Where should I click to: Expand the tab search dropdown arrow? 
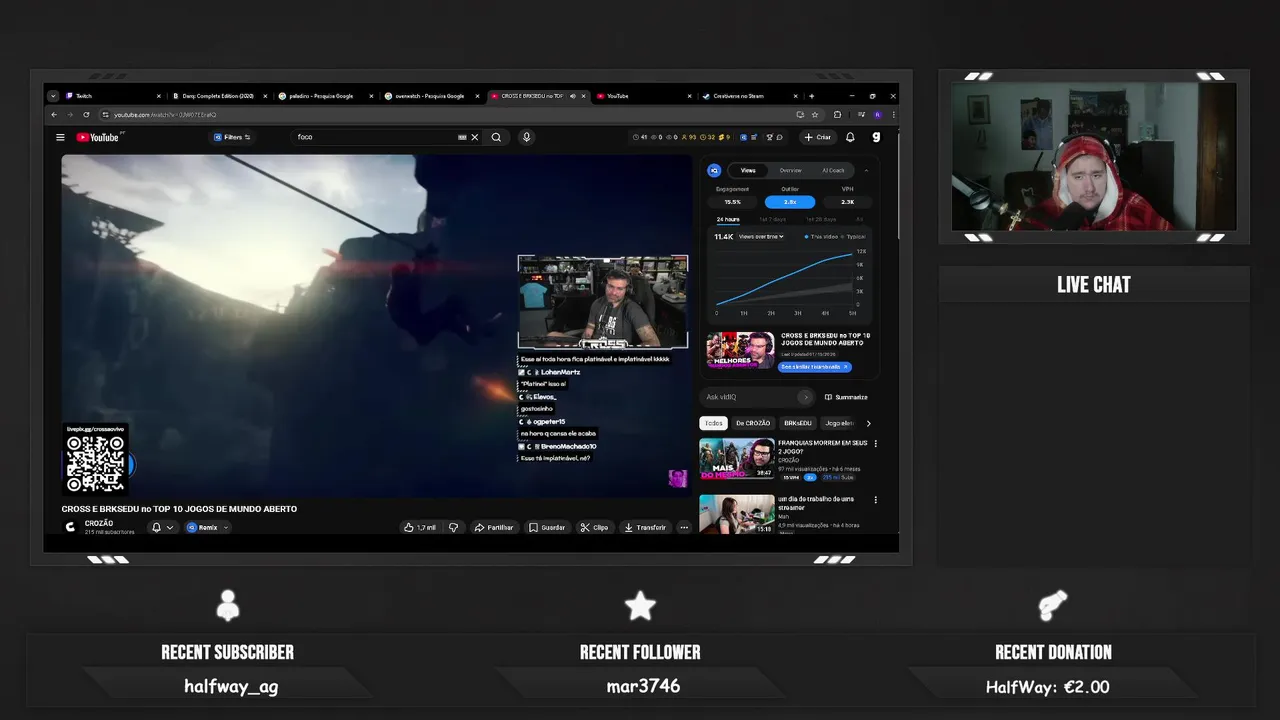click(52, 96)
